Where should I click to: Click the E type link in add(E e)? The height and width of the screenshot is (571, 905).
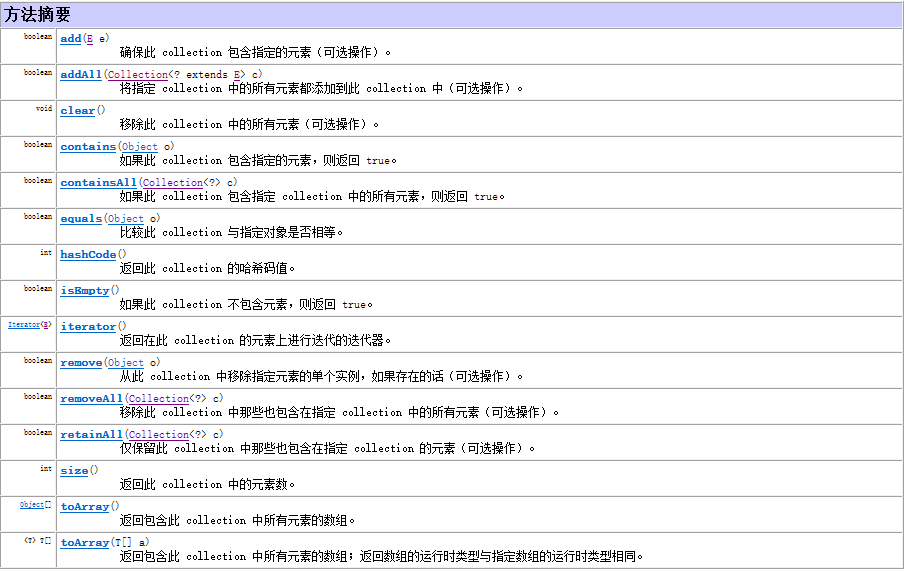click(89, 39)
